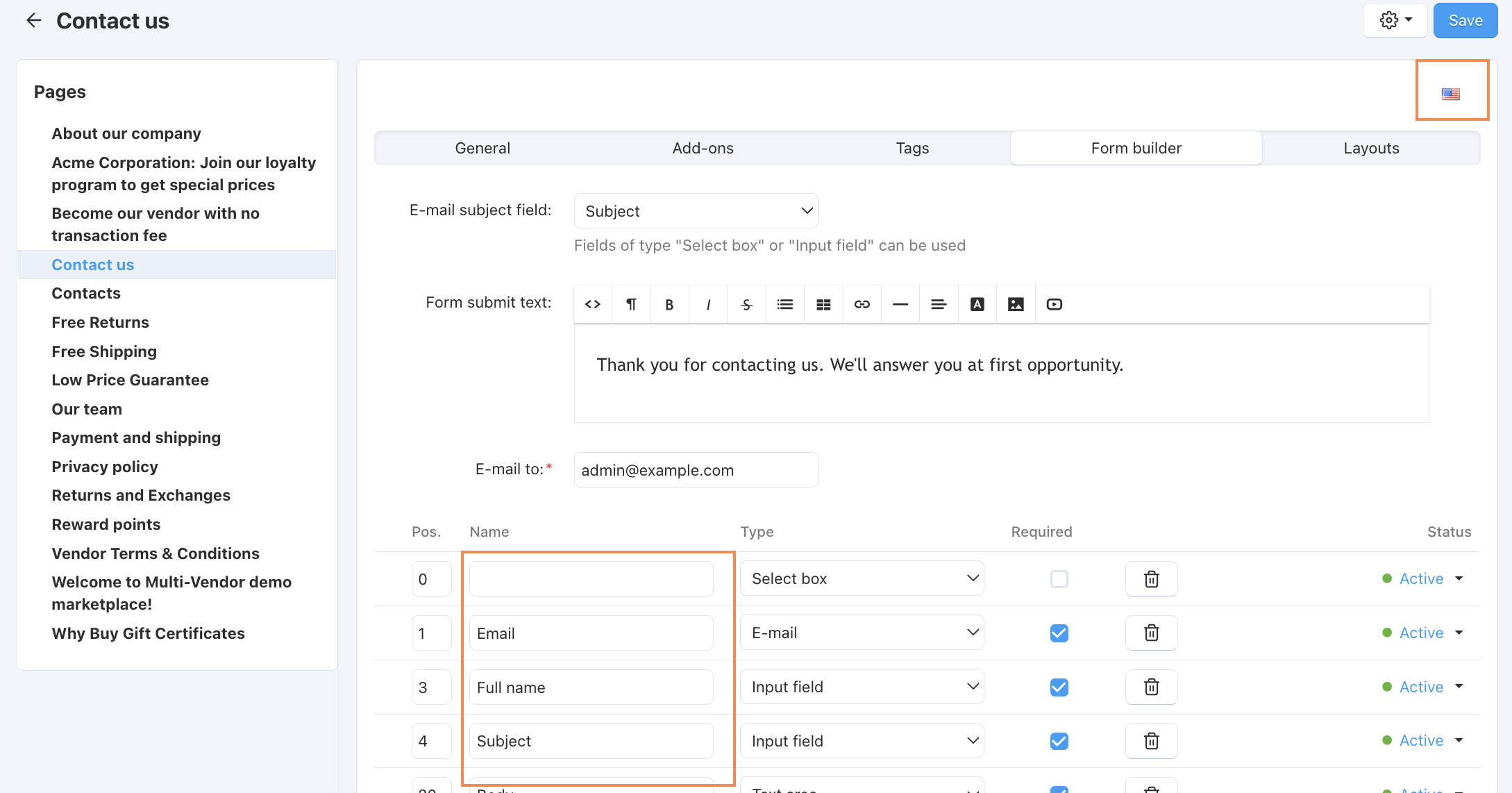Open Why Buy Gift Certificates page
This screenshot has height=793, width=1512.
149,633
